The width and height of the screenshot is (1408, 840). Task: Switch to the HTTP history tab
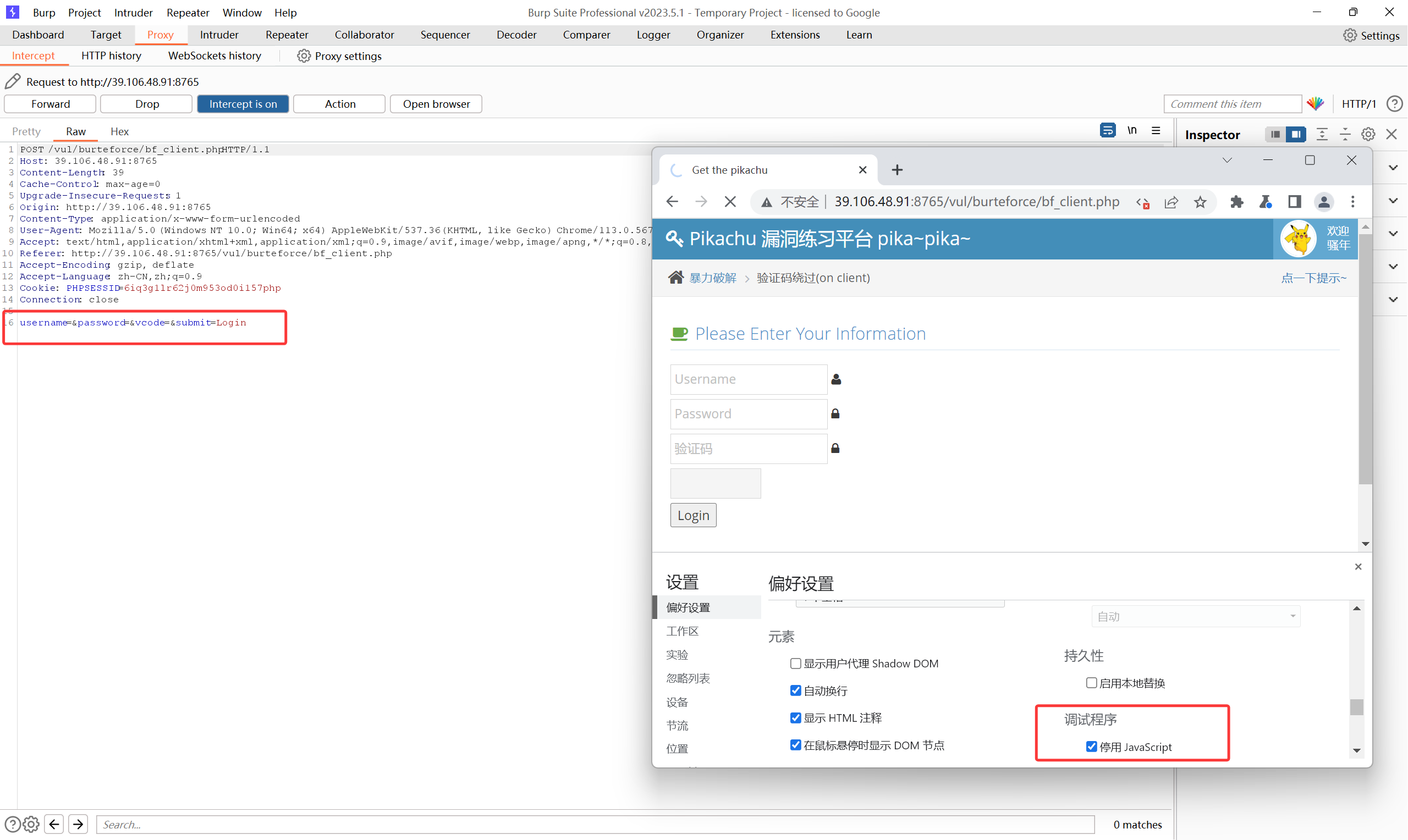tap(111, 56)
